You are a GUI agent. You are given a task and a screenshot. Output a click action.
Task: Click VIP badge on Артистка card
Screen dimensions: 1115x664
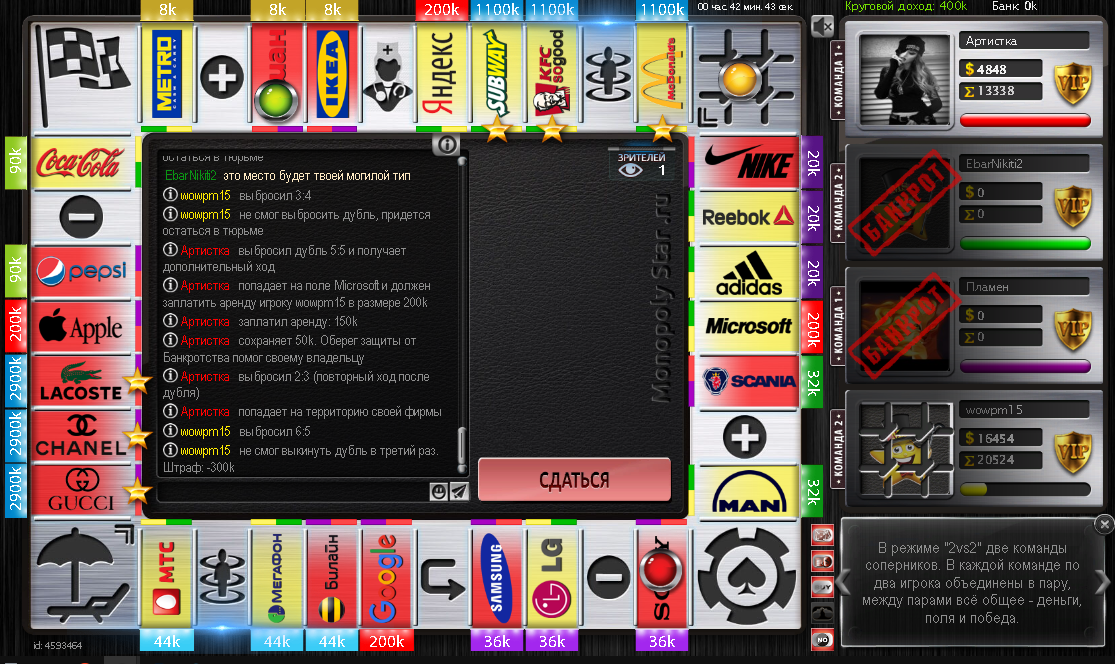(1072, 83)
